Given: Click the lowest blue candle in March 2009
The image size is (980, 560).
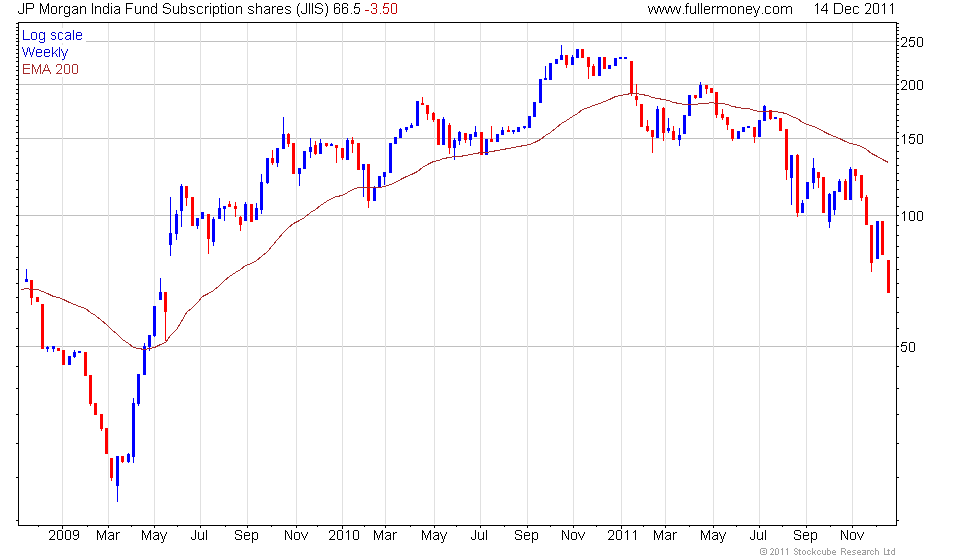Looking at the screenshot, I should coord(117,479).
